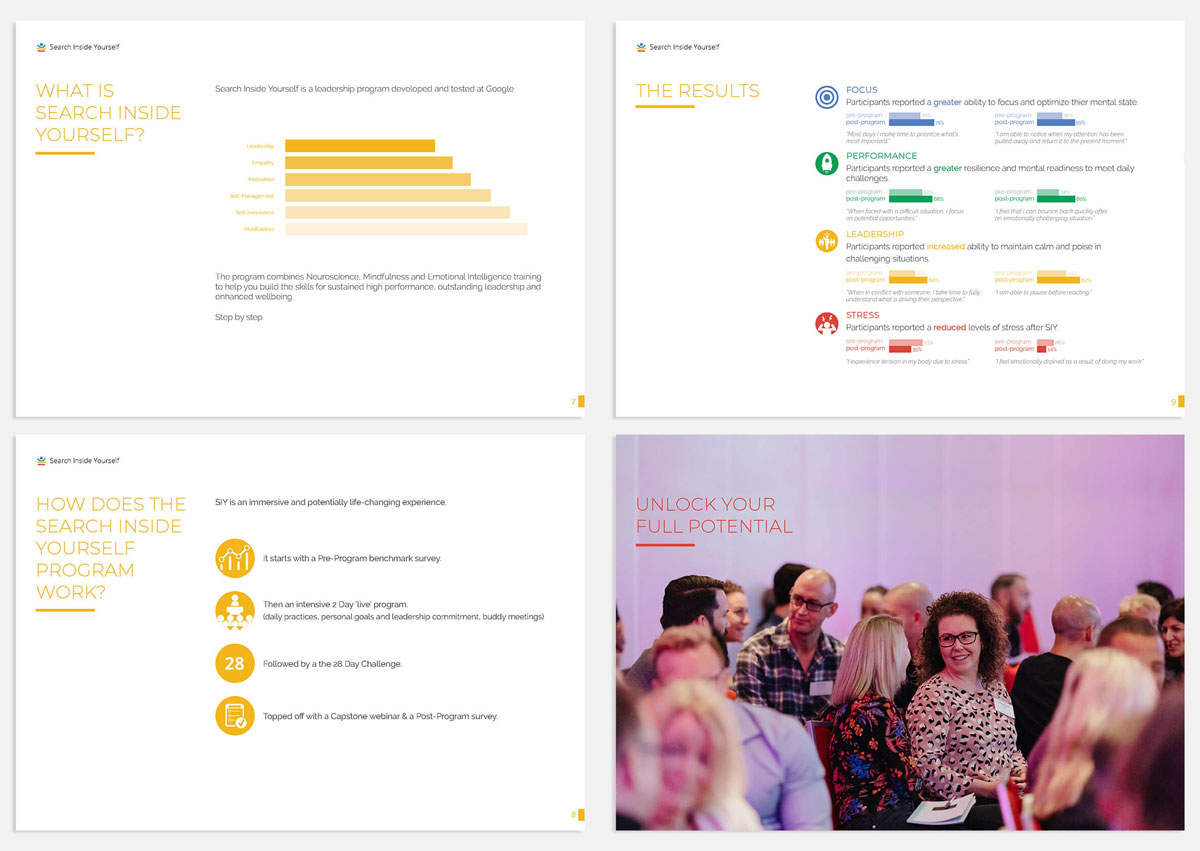
Task: Click the 'Mindfulness' chart label
Action: (x=259, y=229)
